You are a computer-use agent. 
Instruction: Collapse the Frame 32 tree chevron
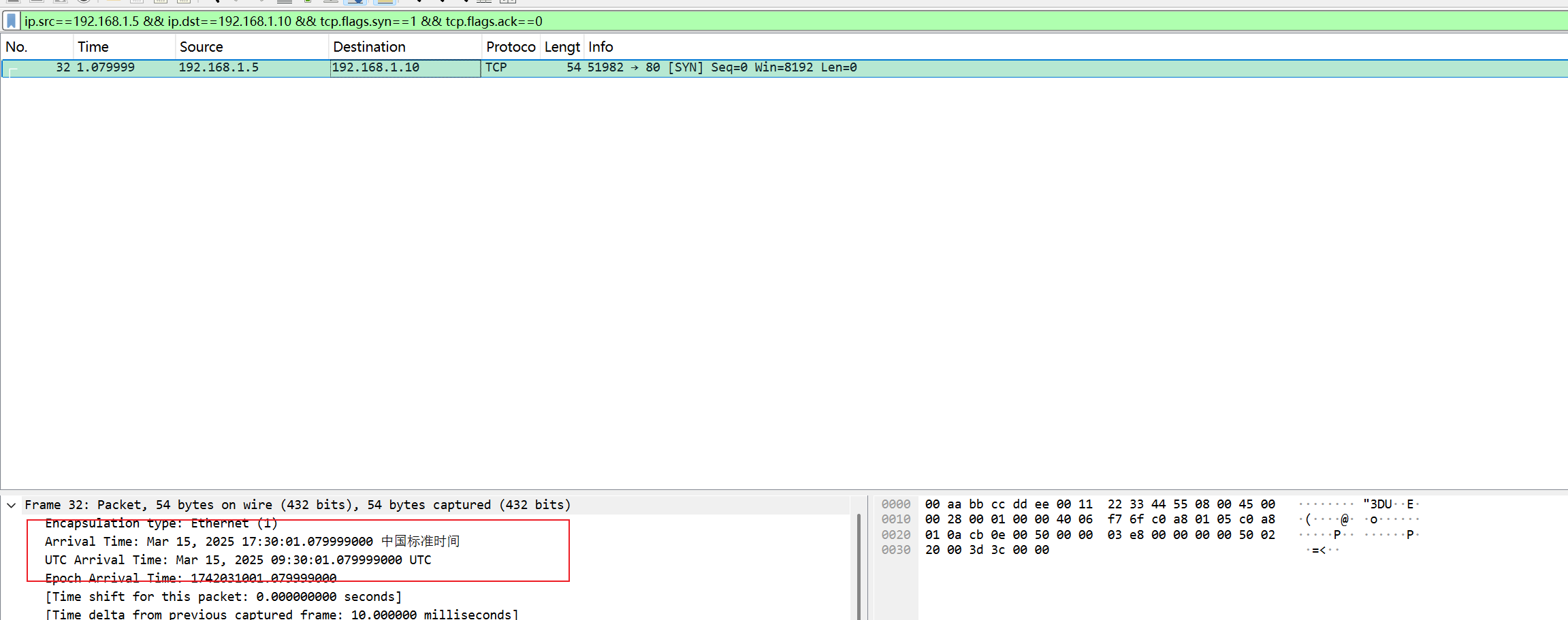coord(12,505)
